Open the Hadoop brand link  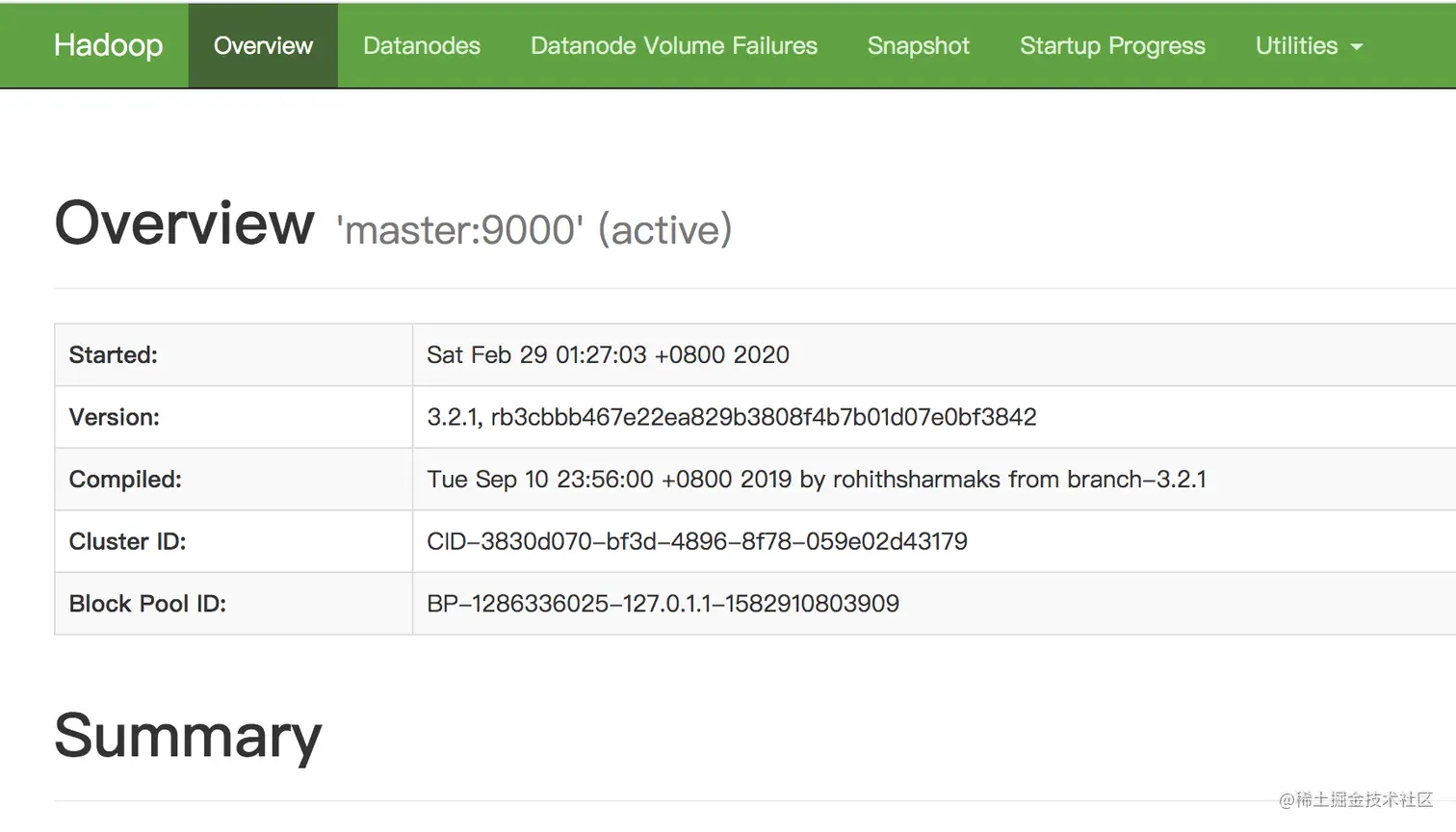[x=108, y=45]
